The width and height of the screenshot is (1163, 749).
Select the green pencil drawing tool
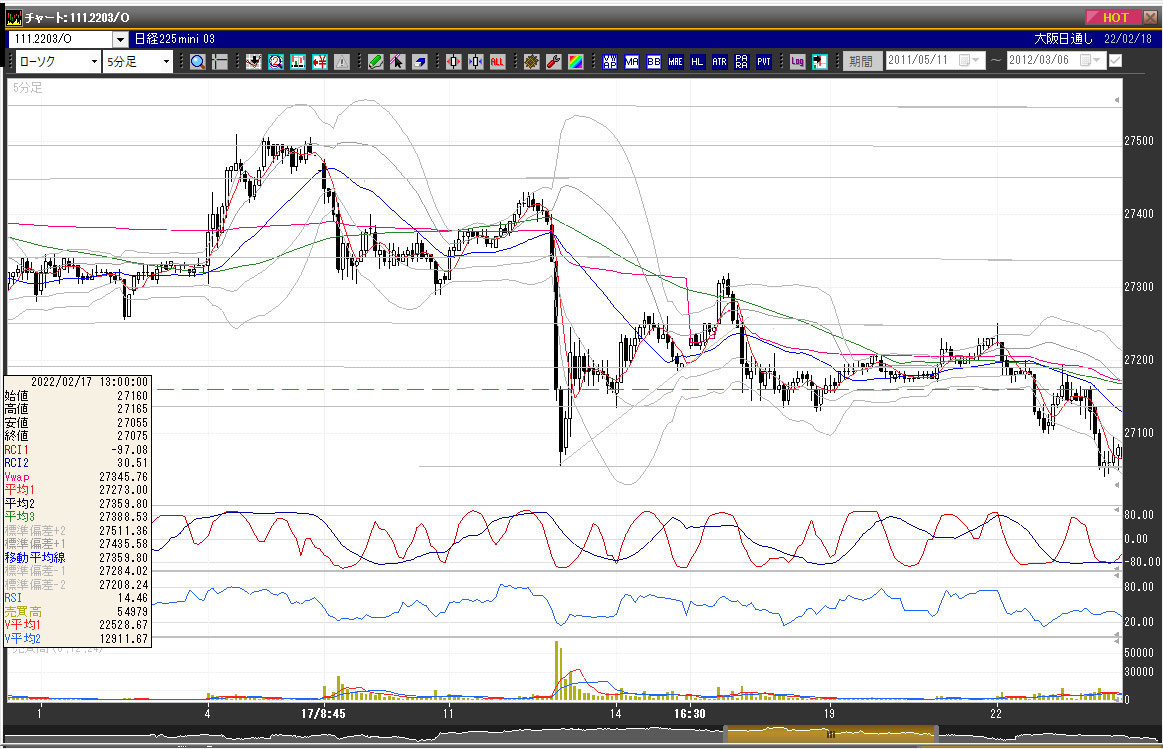tap(376, 62)
